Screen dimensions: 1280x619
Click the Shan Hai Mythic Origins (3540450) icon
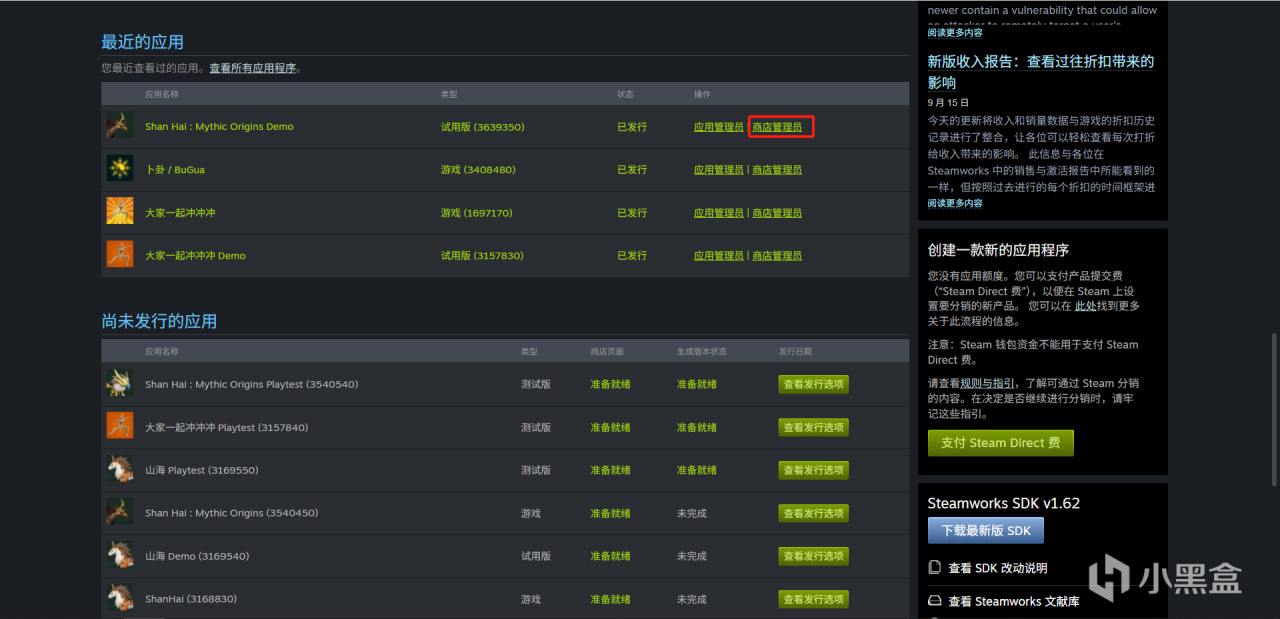pyautogui.click(x=120, y=513)
